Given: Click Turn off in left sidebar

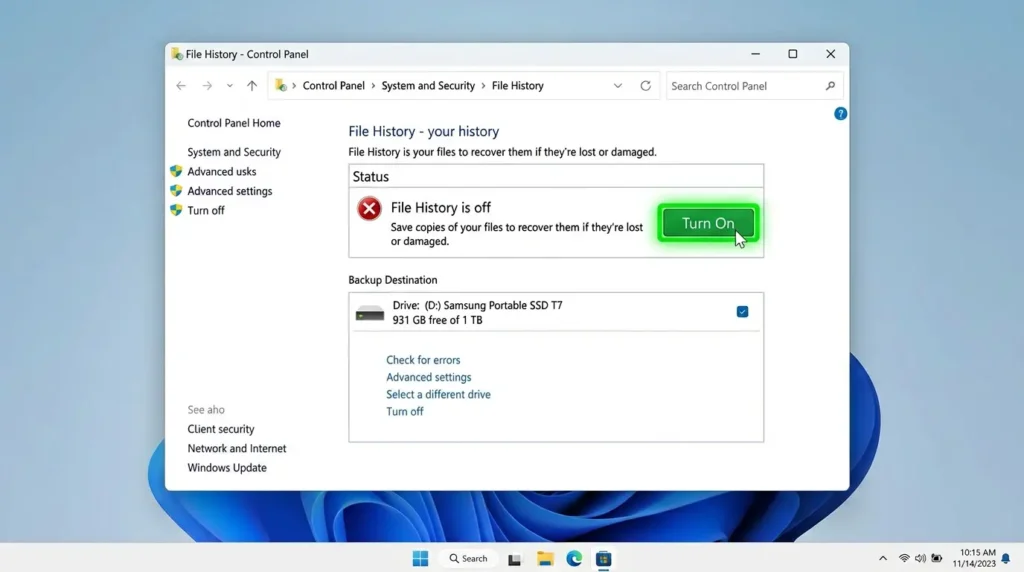Looking at the screenshot, I should click(x=206, y=210).
